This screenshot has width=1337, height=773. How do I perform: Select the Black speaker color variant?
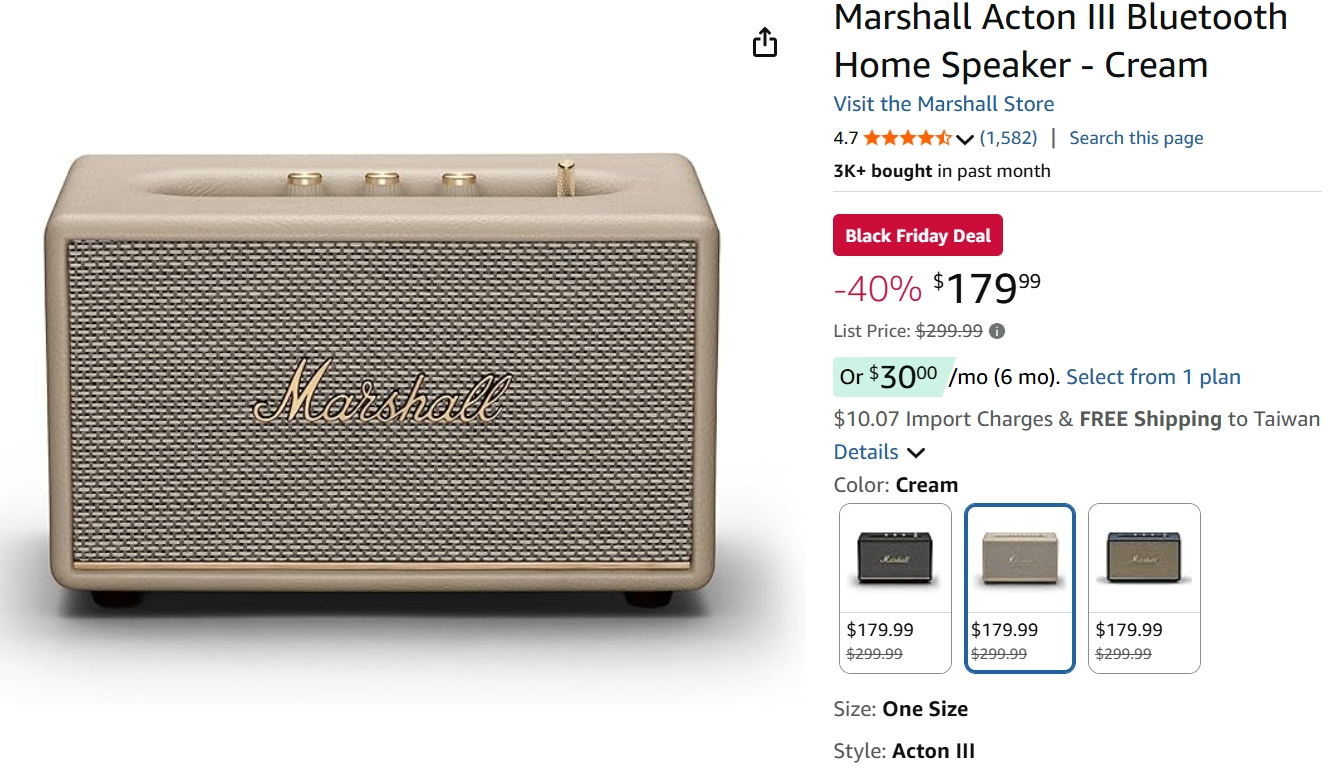coord(894,557)
